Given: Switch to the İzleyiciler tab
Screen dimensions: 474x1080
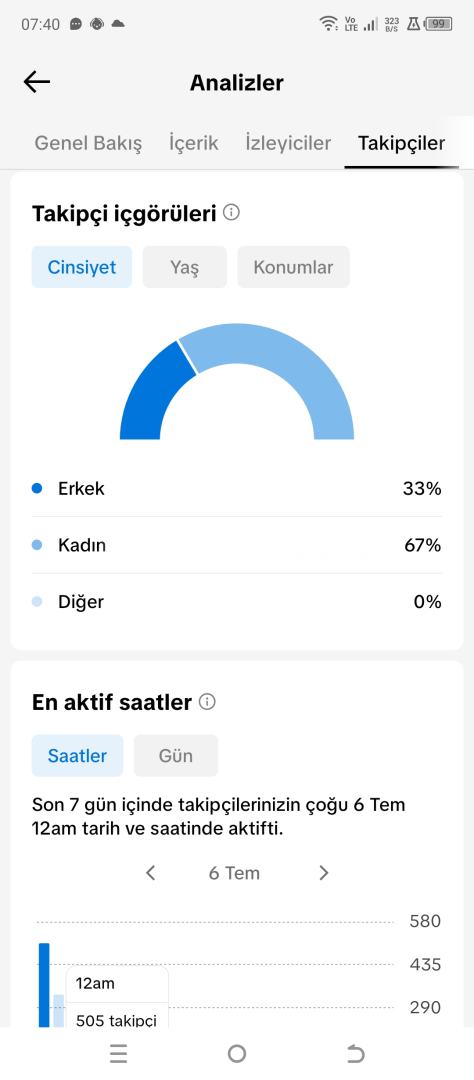Looking at the screenshot, I should coord(288,143).
